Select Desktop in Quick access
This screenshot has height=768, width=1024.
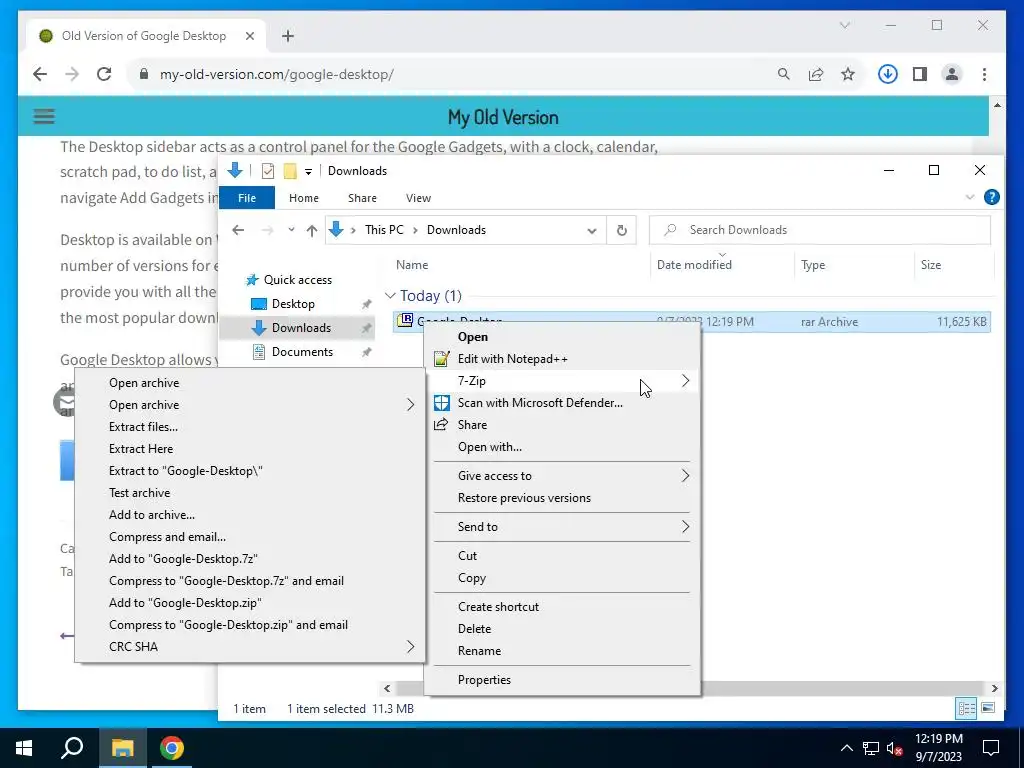293,304
